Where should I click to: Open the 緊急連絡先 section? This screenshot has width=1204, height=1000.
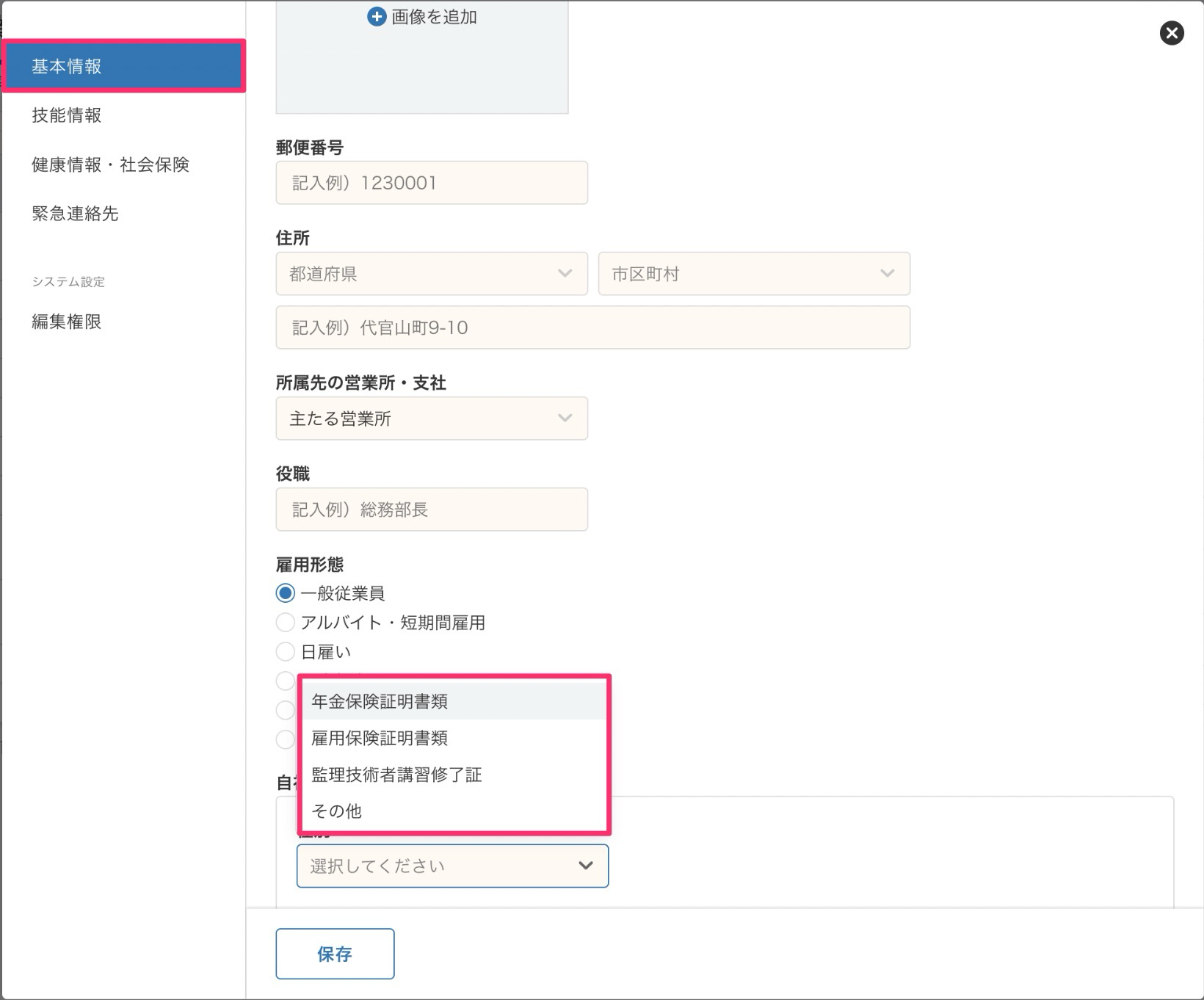[x=75, y=214]
